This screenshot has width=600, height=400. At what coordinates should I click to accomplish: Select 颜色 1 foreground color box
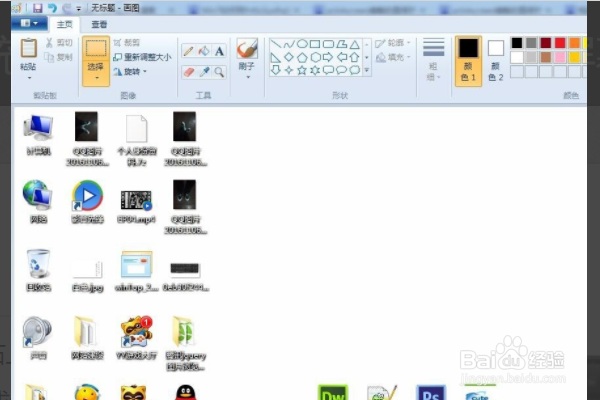point(468,60)
